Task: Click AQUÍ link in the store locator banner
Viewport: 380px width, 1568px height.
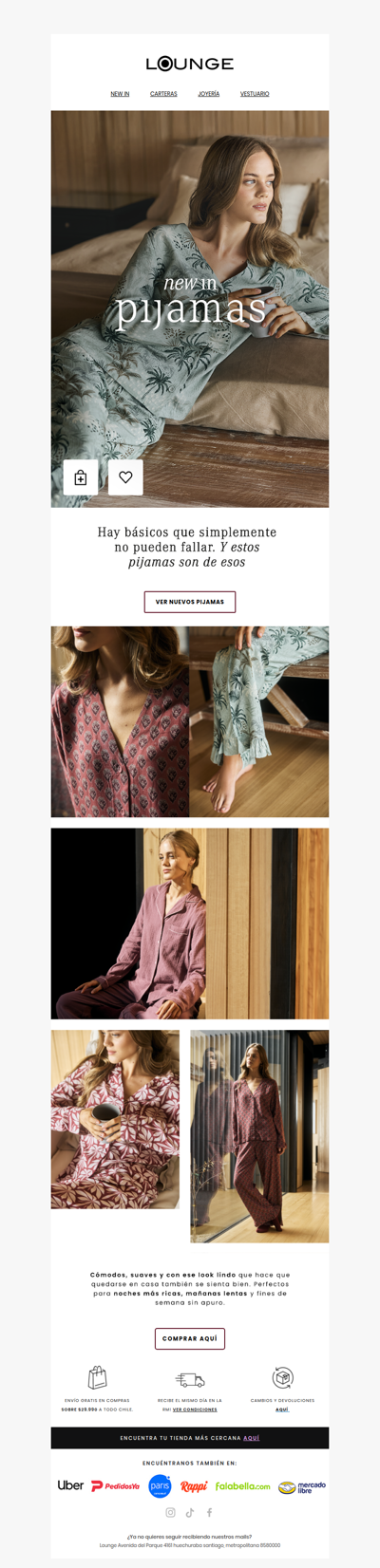Action: tap(251, 1438)
